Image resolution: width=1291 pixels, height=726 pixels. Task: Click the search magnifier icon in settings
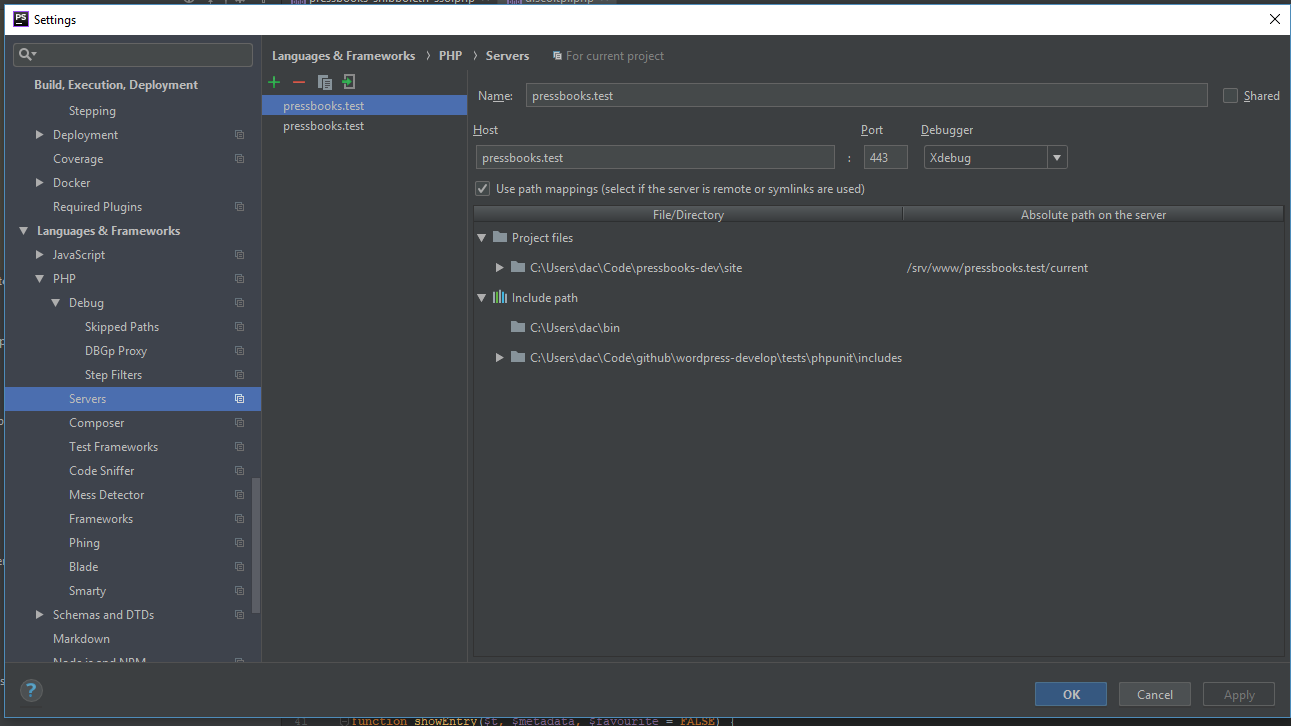click(27, 54)
